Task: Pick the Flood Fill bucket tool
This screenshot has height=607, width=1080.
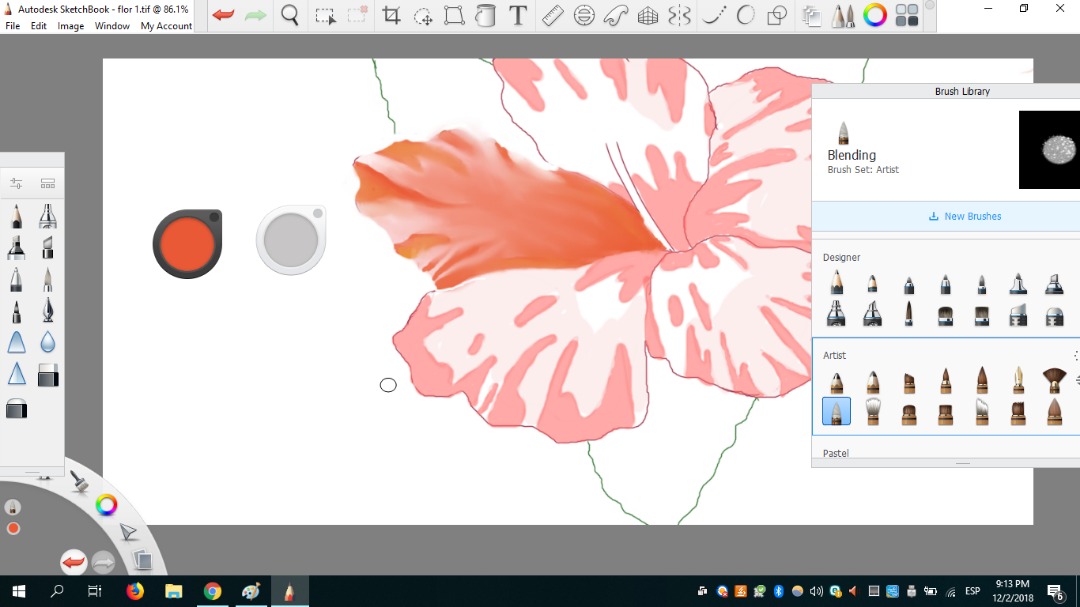Action: [485, 16]
